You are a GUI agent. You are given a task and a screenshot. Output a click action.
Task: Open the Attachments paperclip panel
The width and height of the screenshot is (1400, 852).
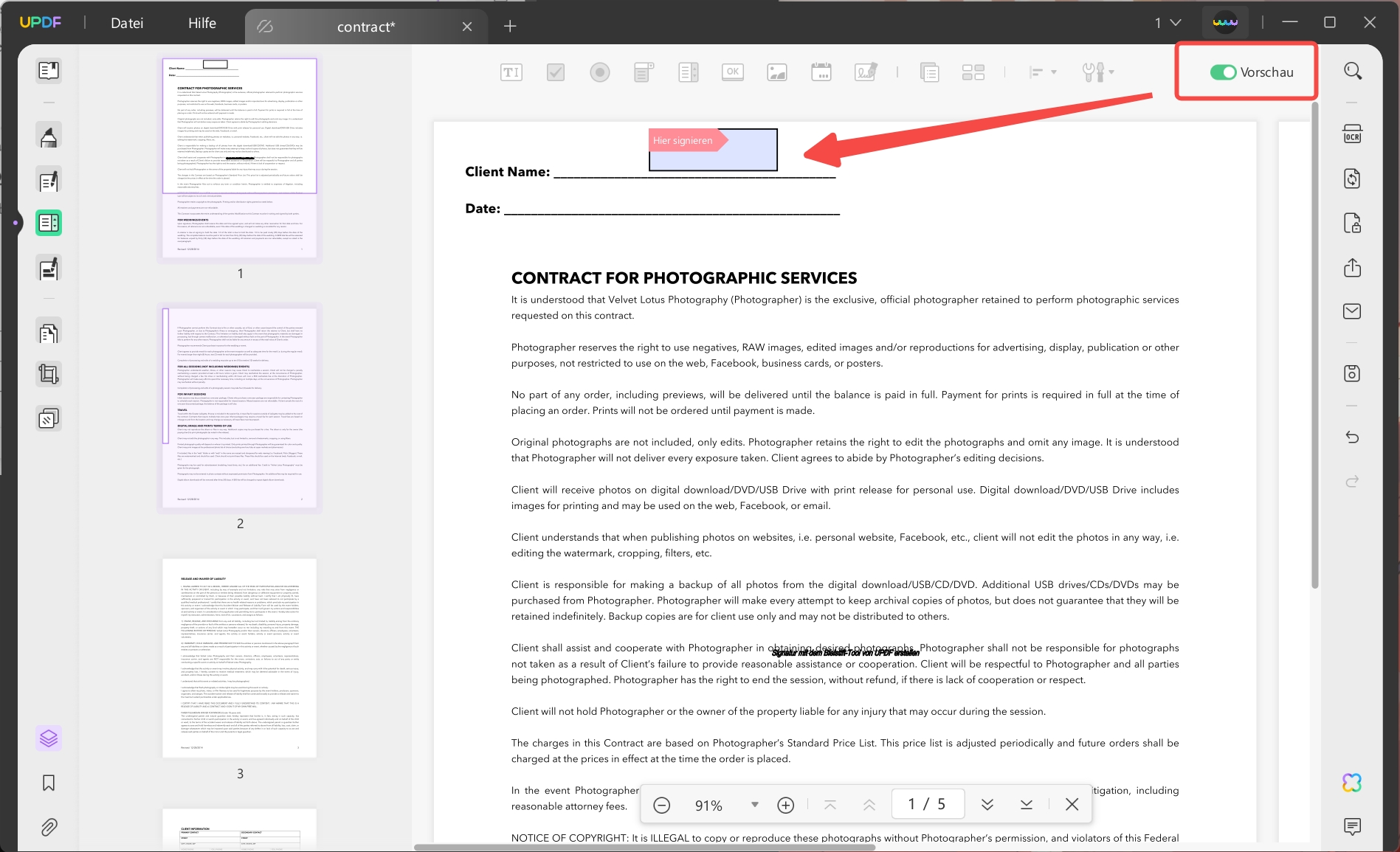pyautogui.click(x=49, y=827)
